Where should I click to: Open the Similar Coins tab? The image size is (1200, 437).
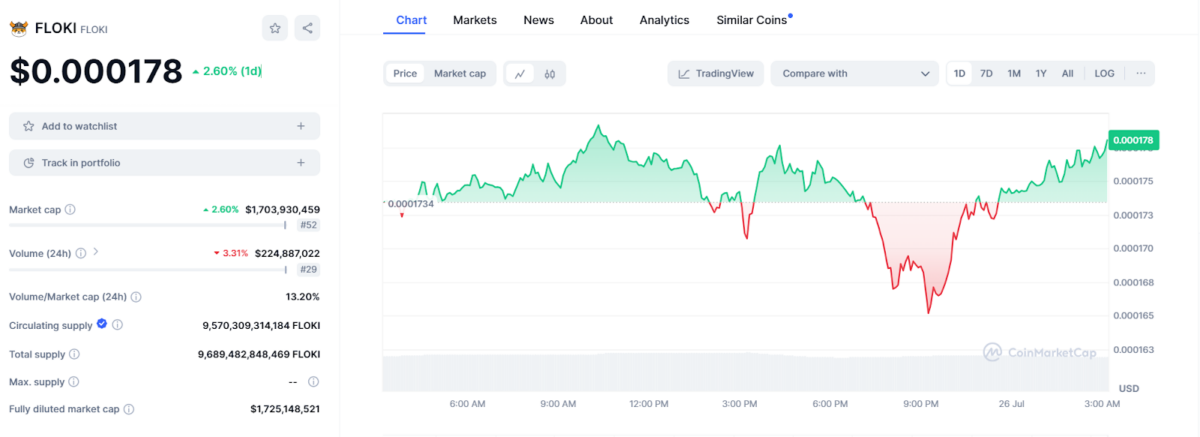753,20
